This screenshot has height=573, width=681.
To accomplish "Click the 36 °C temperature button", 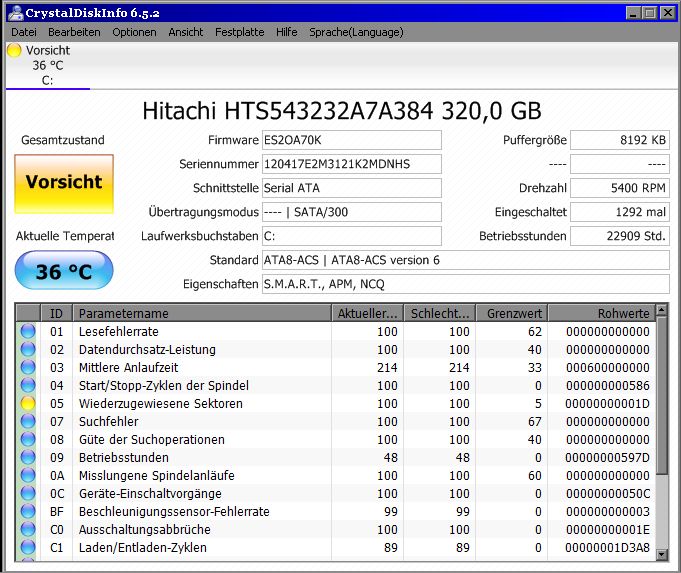I will click(64, 270).
